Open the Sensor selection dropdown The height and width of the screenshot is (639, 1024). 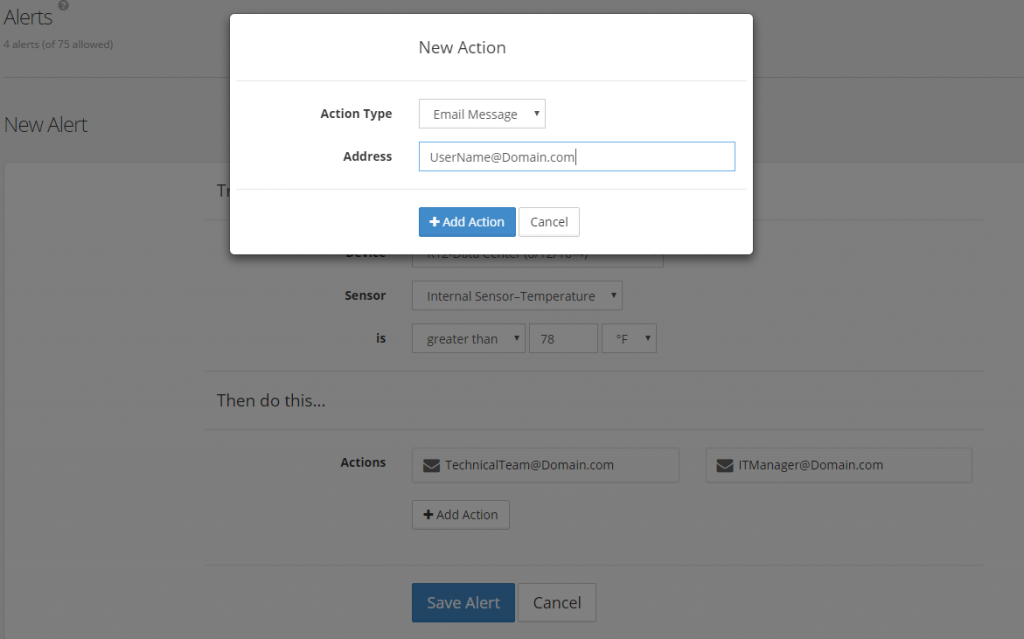pos(516,295)
